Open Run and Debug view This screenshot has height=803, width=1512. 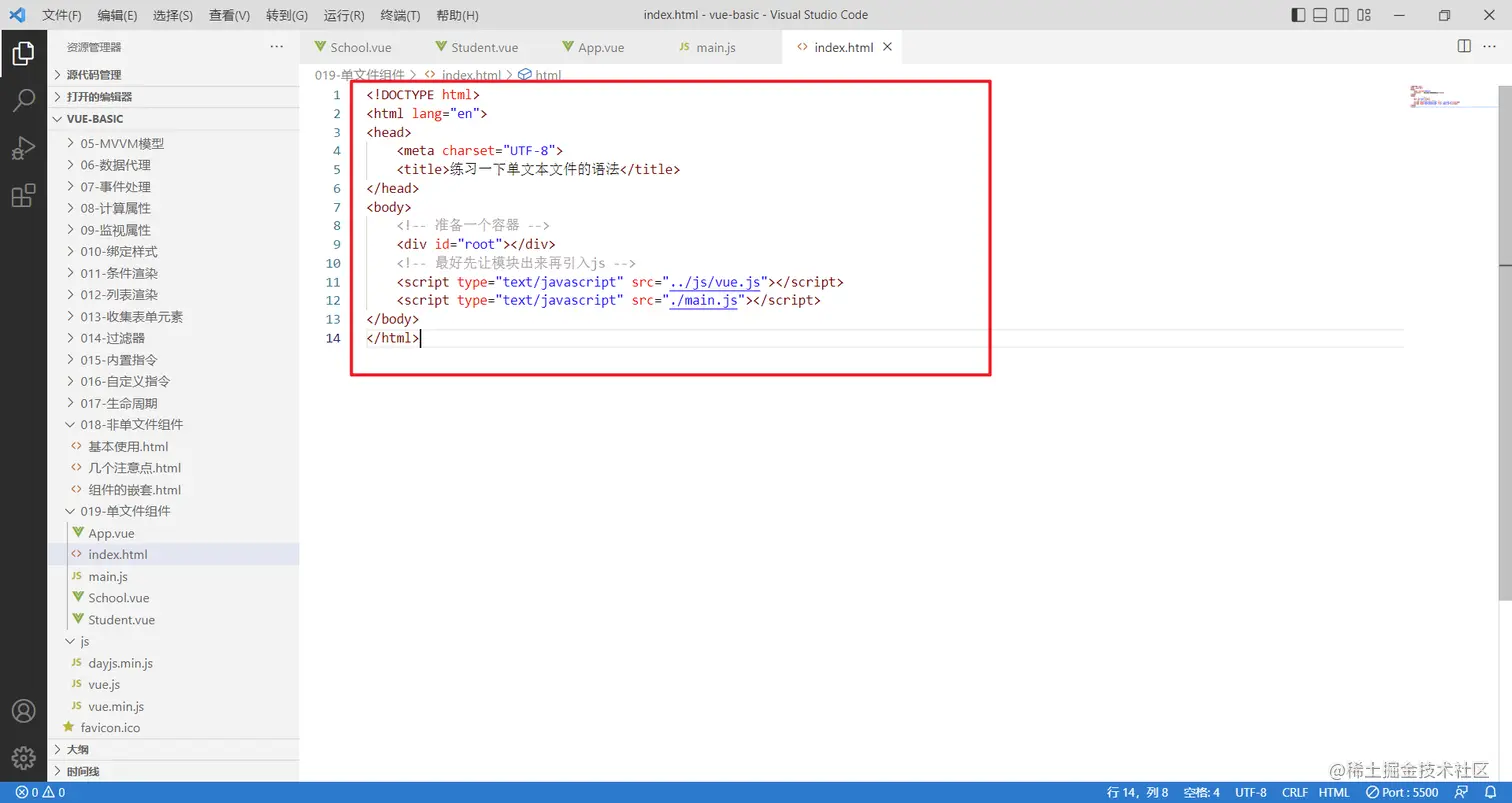coord(23,148)
